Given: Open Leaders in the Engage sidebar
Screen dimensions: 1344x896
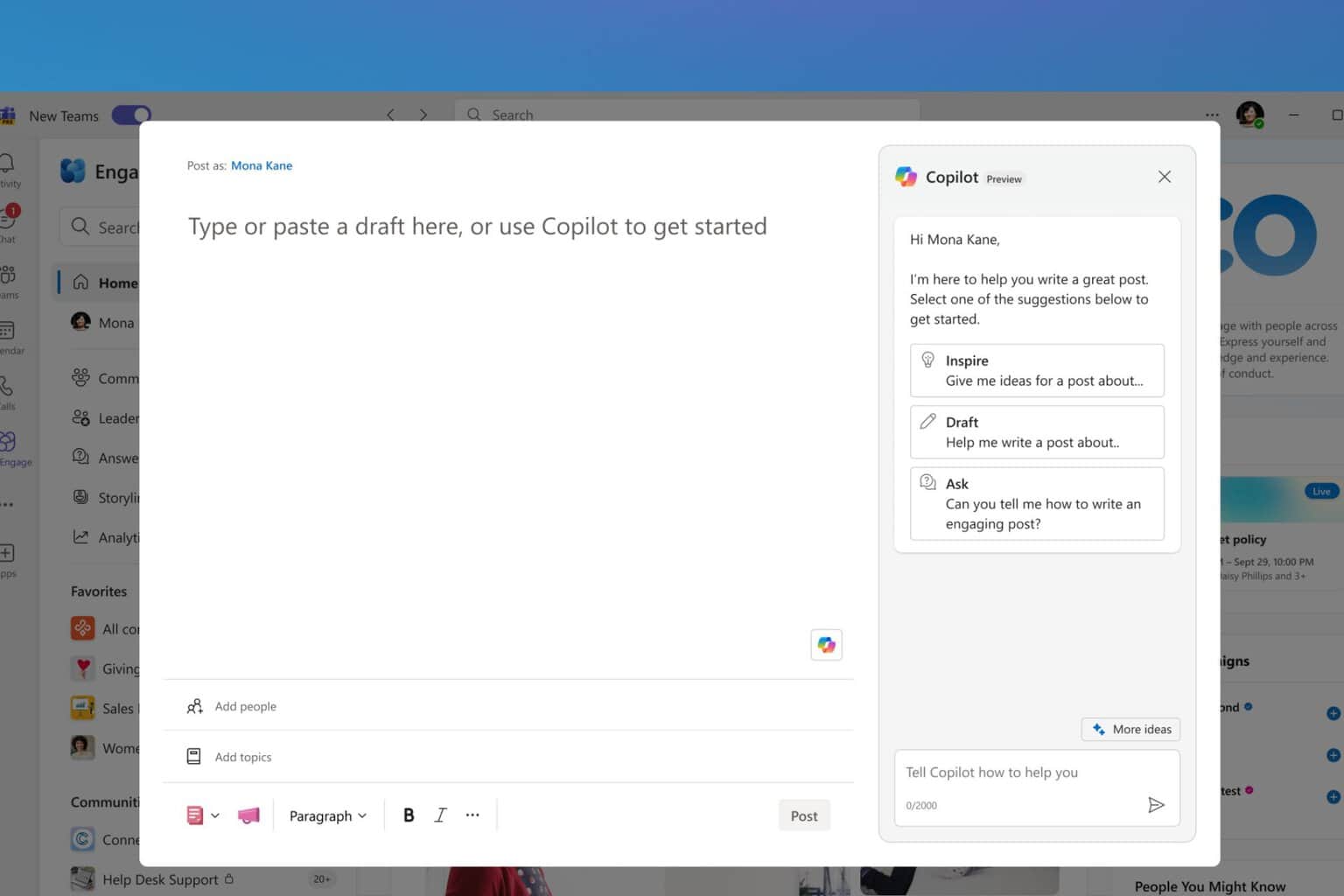Looking at the screenshot, I should [105, 417].
